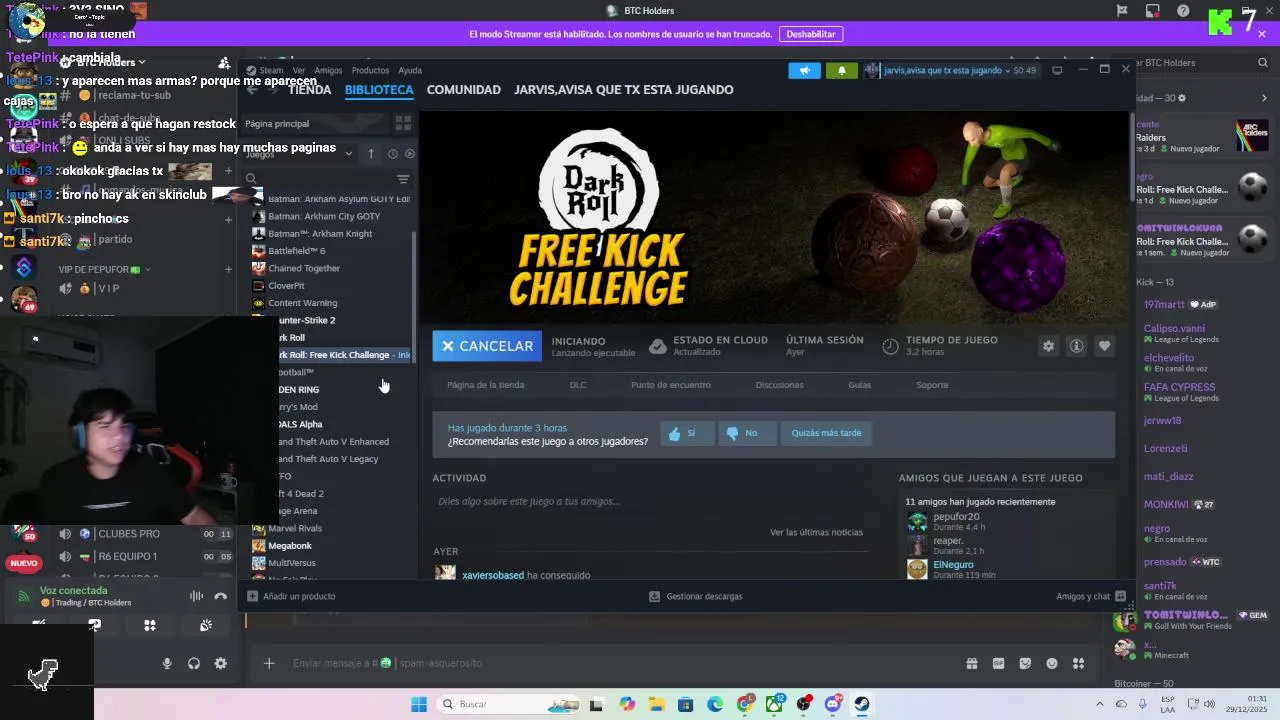Disconnect from Discord voice channel
This screenshot has height=720, width=1280.
click(x=220, y=596)
